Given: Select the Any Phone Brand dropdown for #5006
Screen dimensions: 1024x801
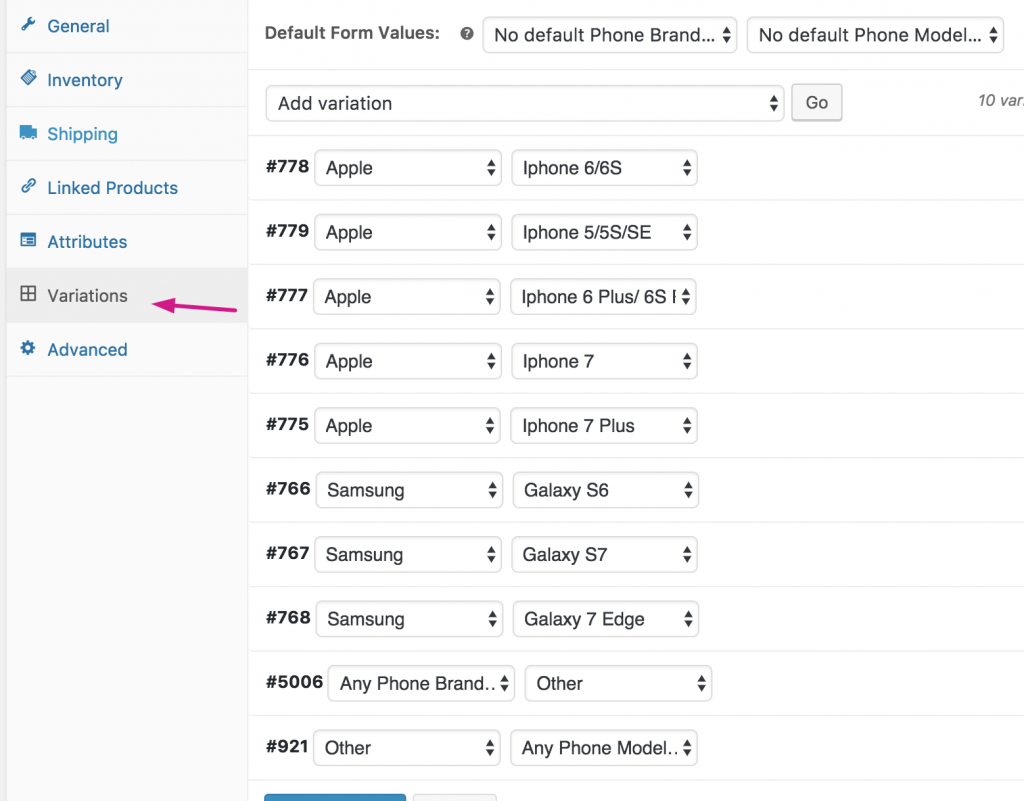Looking at the screenshot, I should tap(421, 684).
